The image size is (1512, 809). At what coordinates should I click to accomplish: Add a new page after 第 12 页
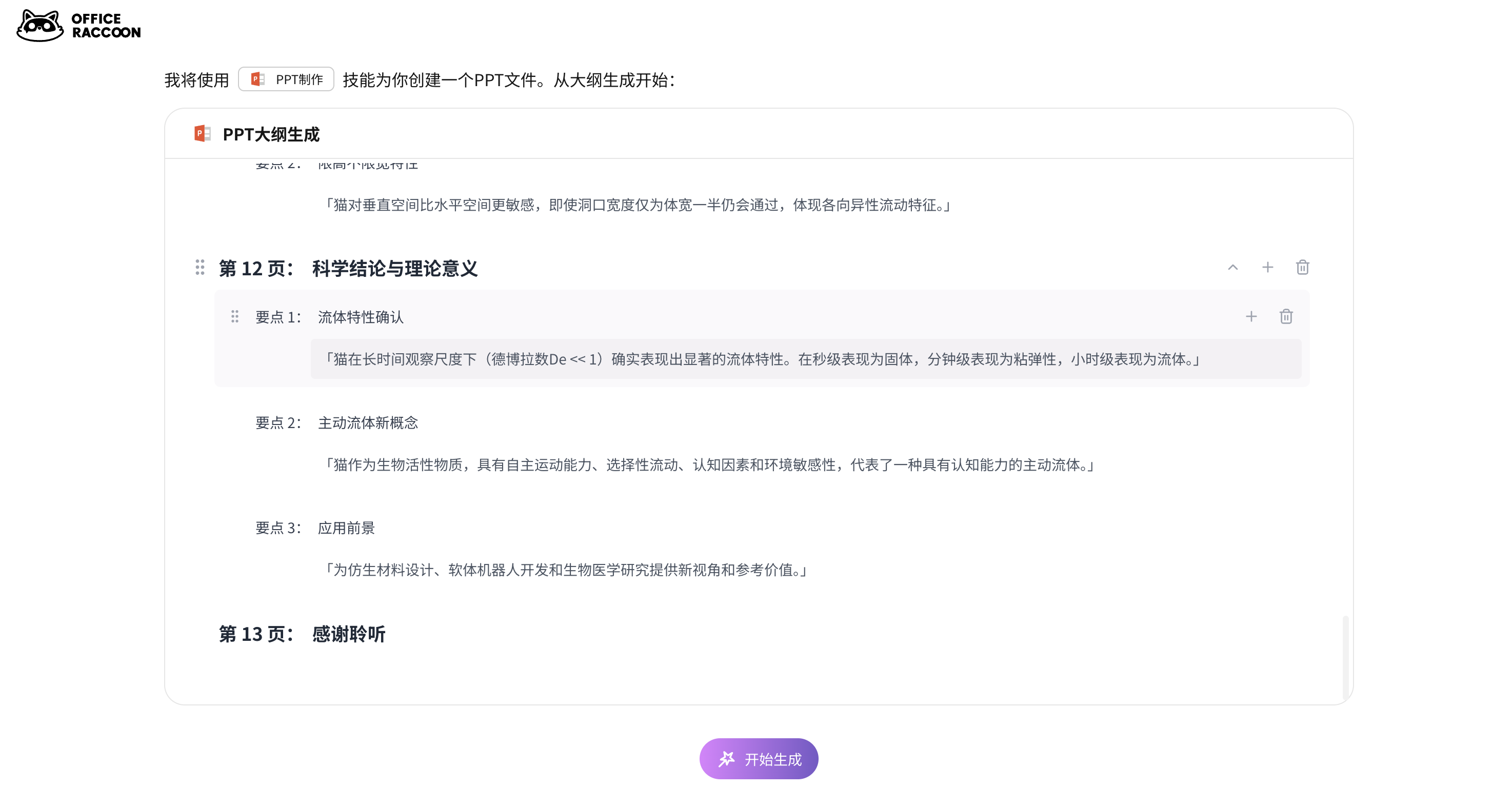pyautogui.click(x=1267, y=268)
